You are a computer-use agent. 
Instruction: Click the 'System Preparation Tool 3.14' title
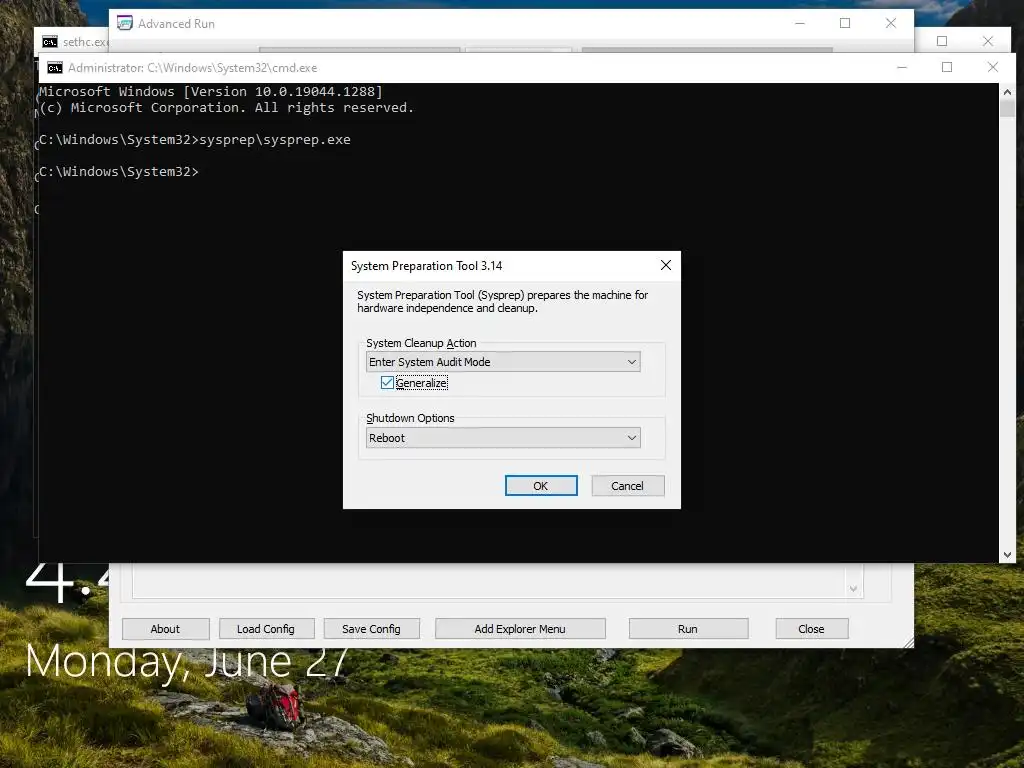click(426, 266)
